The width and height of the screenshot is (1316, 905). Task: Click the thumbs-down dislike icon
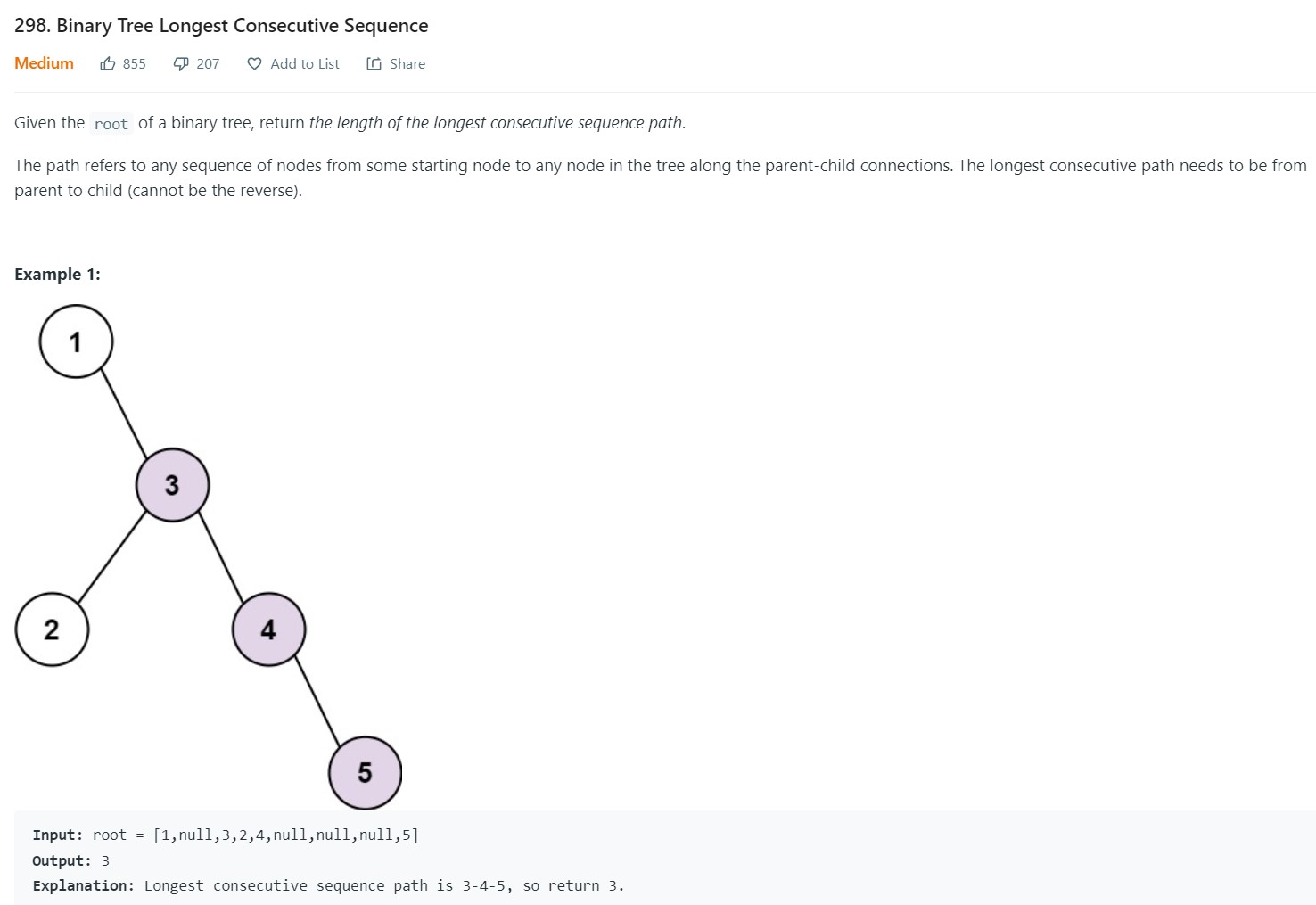tap(181, 63)
